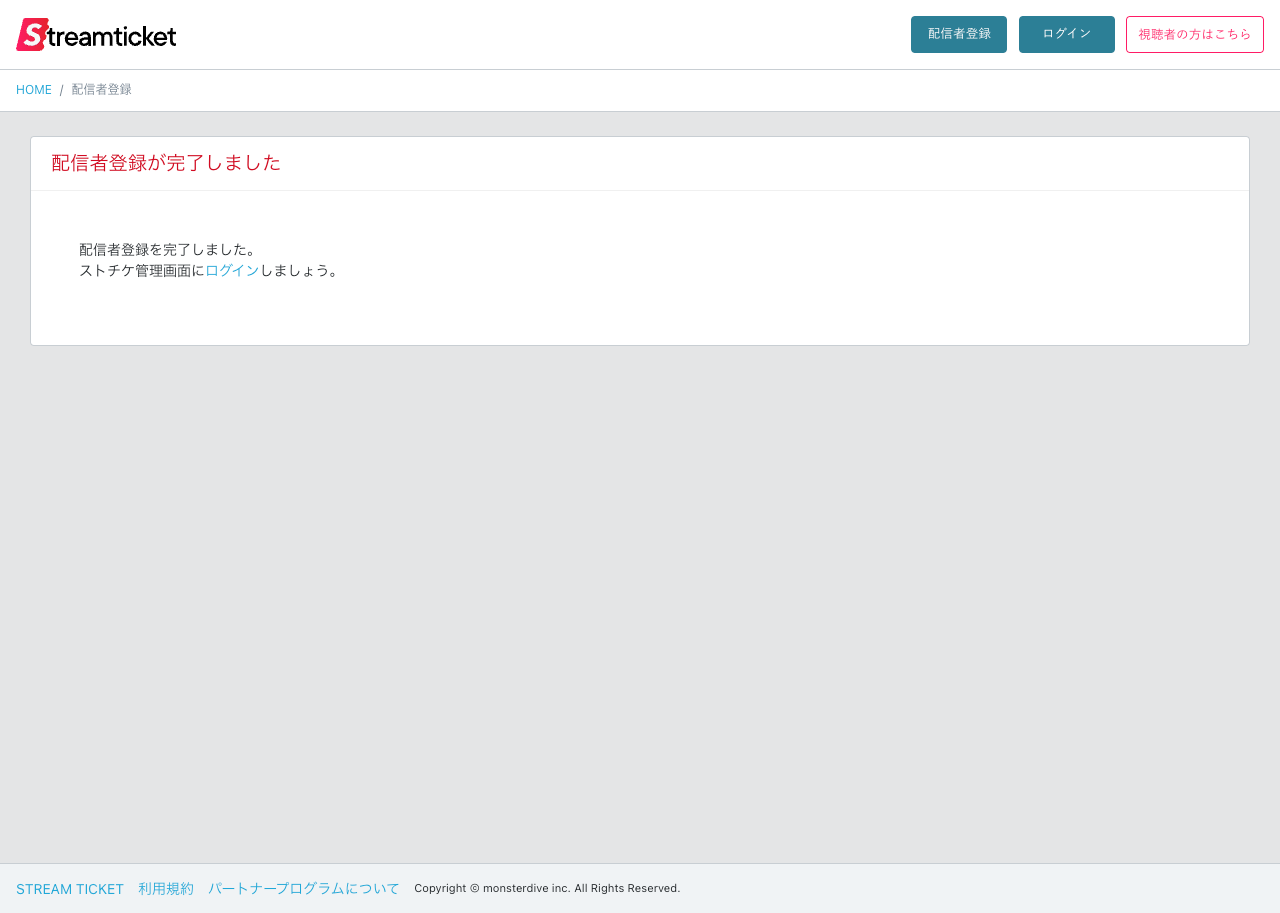Open the STREAM TICKET footer link
Image resolution: width=1280 pixels, height=913 pixels.
tap(70, 889)
